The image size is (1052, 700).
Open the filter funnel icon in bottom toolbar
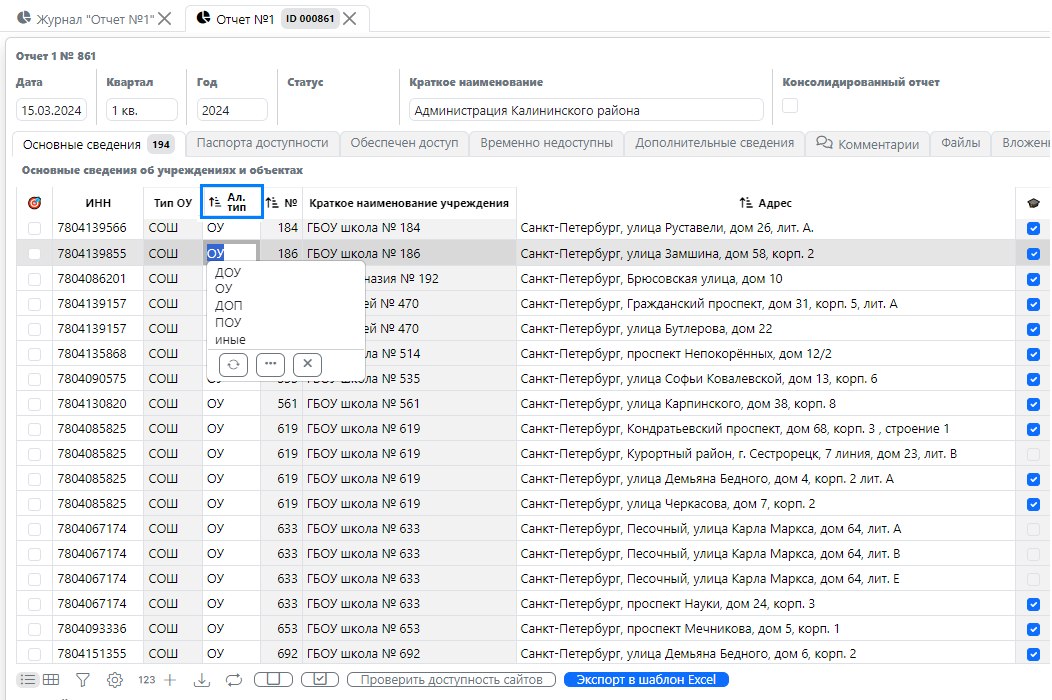(83, 680)
